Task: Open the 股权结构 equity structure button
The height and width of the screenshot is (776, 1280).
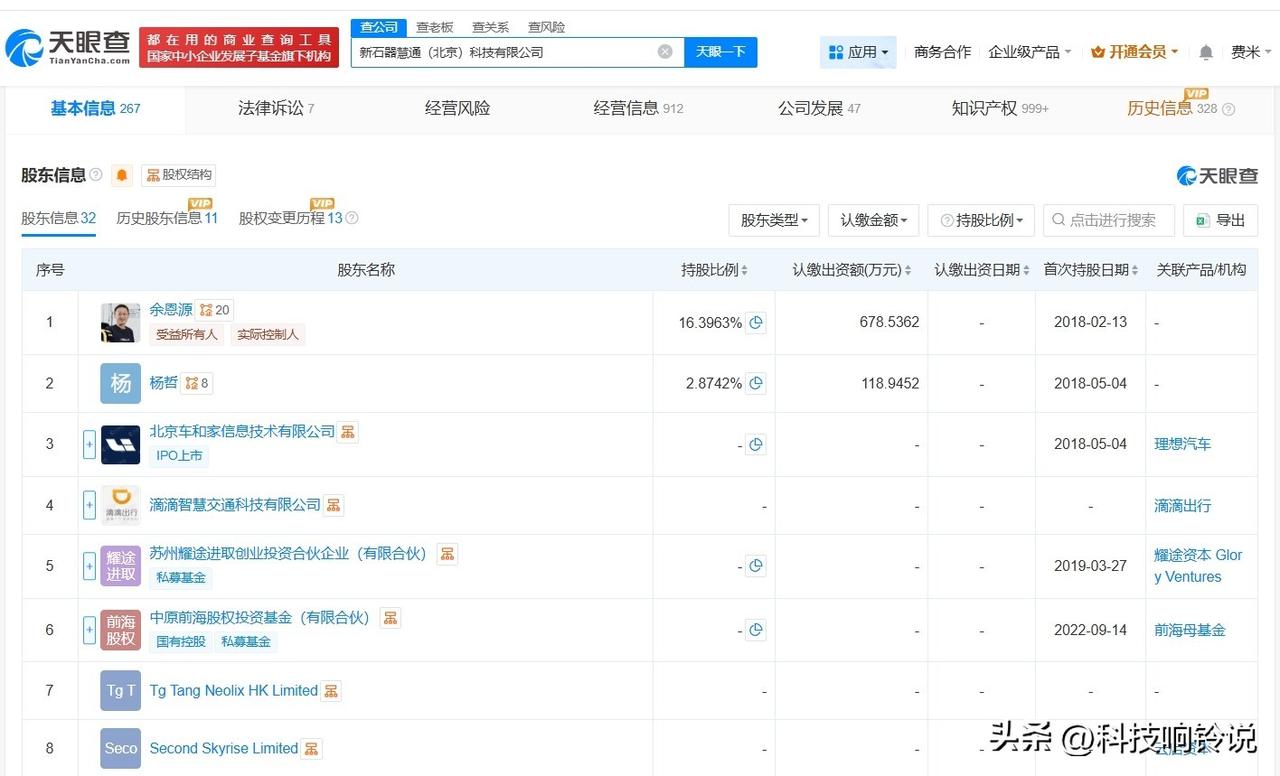Action: [179, 175]
